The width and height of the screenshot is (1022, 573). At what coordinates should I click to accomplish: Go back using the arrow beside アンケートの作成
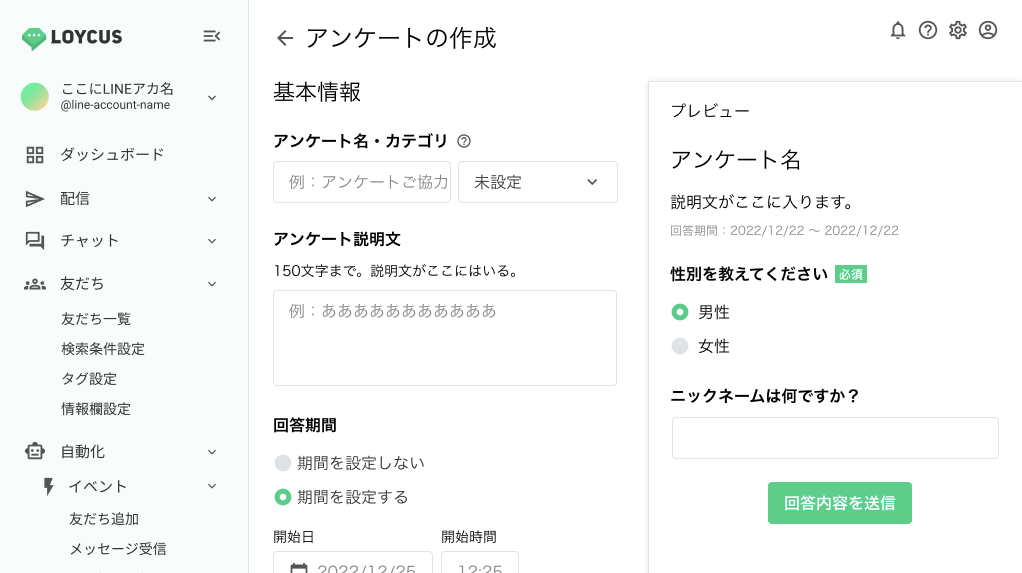coord(285,38)
